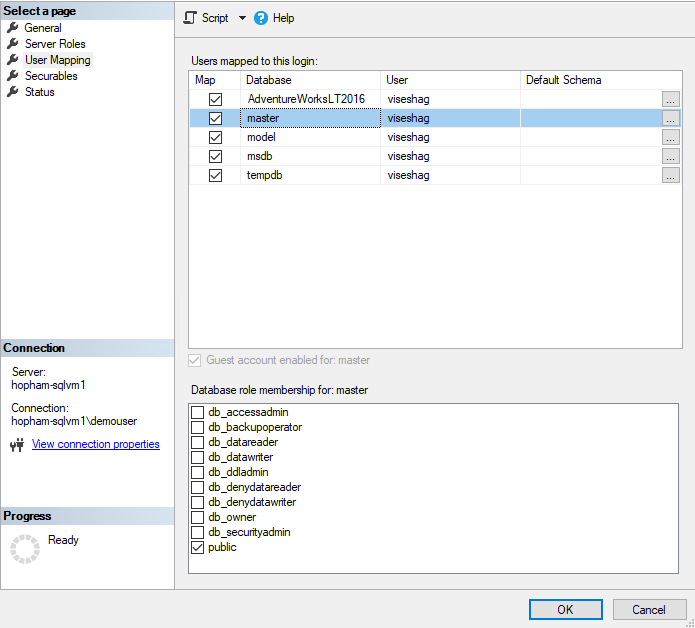The image size is (695, 628).
Task: Switch to the Securables page
Action: tap(51, 76)
